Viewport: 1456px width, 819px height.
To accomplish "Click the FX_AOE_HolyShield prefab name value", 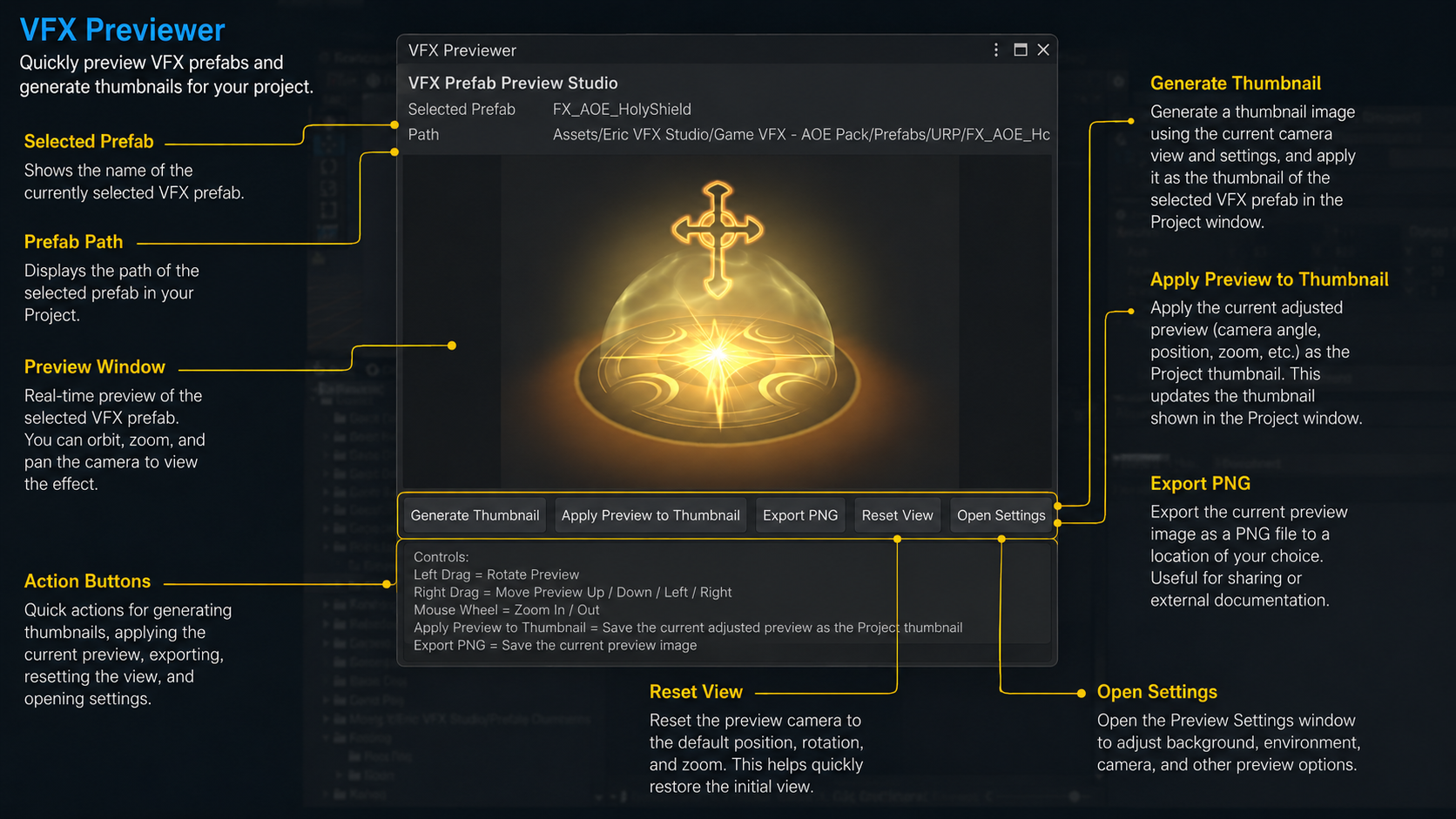I will [x=622, y=110].
